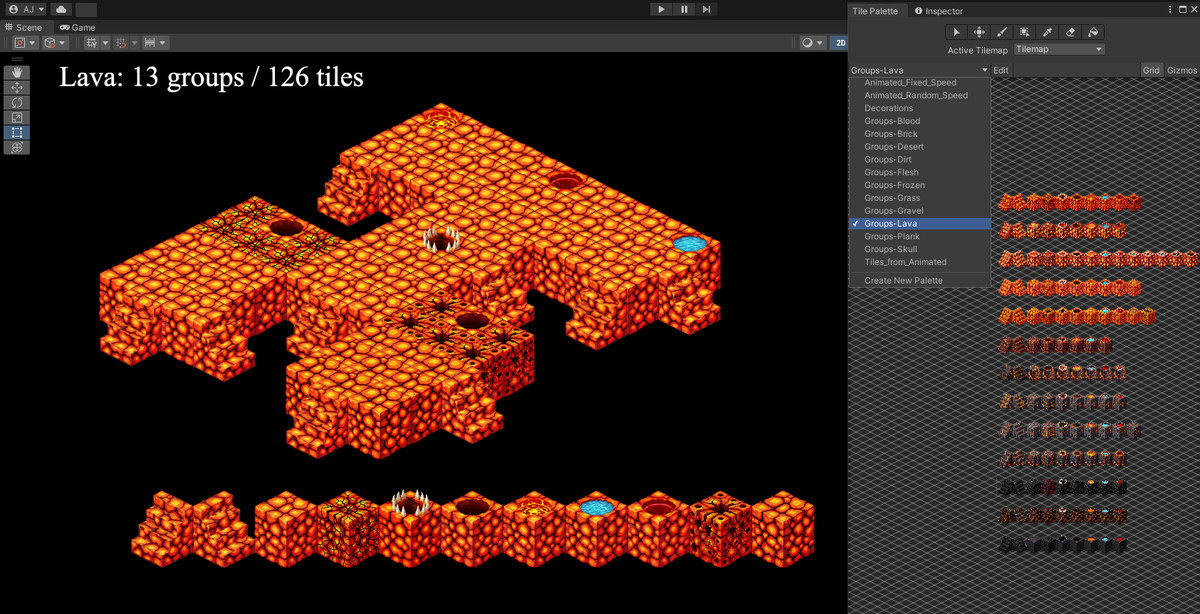The height and width of the screenshot is (614, 1200).
Task: Choose the Rect Transform tool
Action: click(x=17, y=131)
